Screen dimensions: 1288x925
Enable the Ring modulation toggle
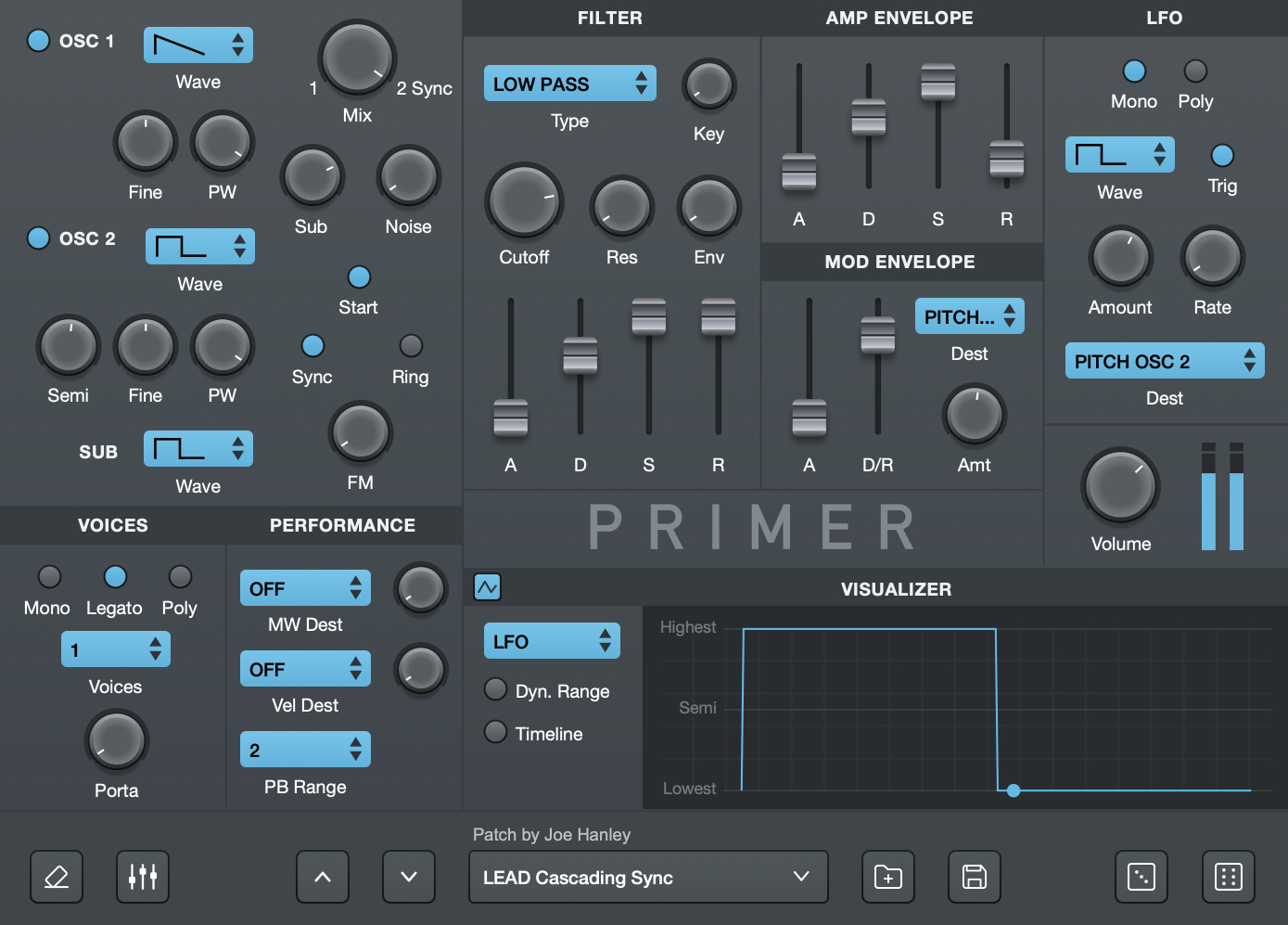click(411, 346)
